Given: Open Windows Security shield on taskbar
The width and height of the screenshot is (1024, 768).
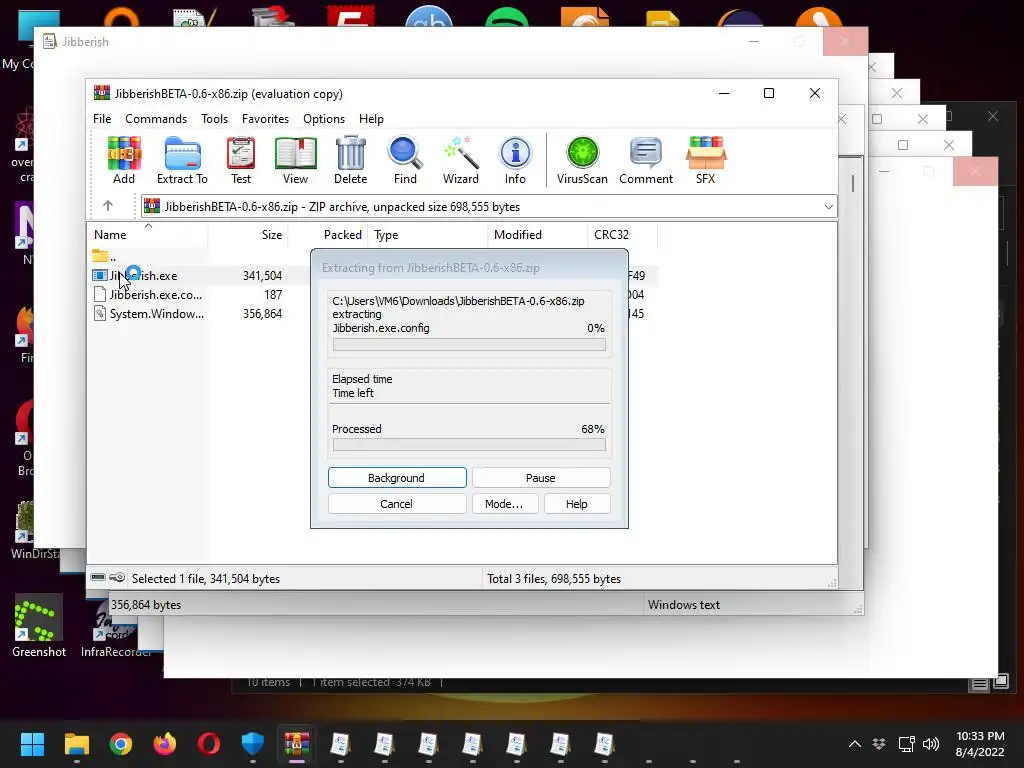Looking at the screenshot, I should 253,744.
